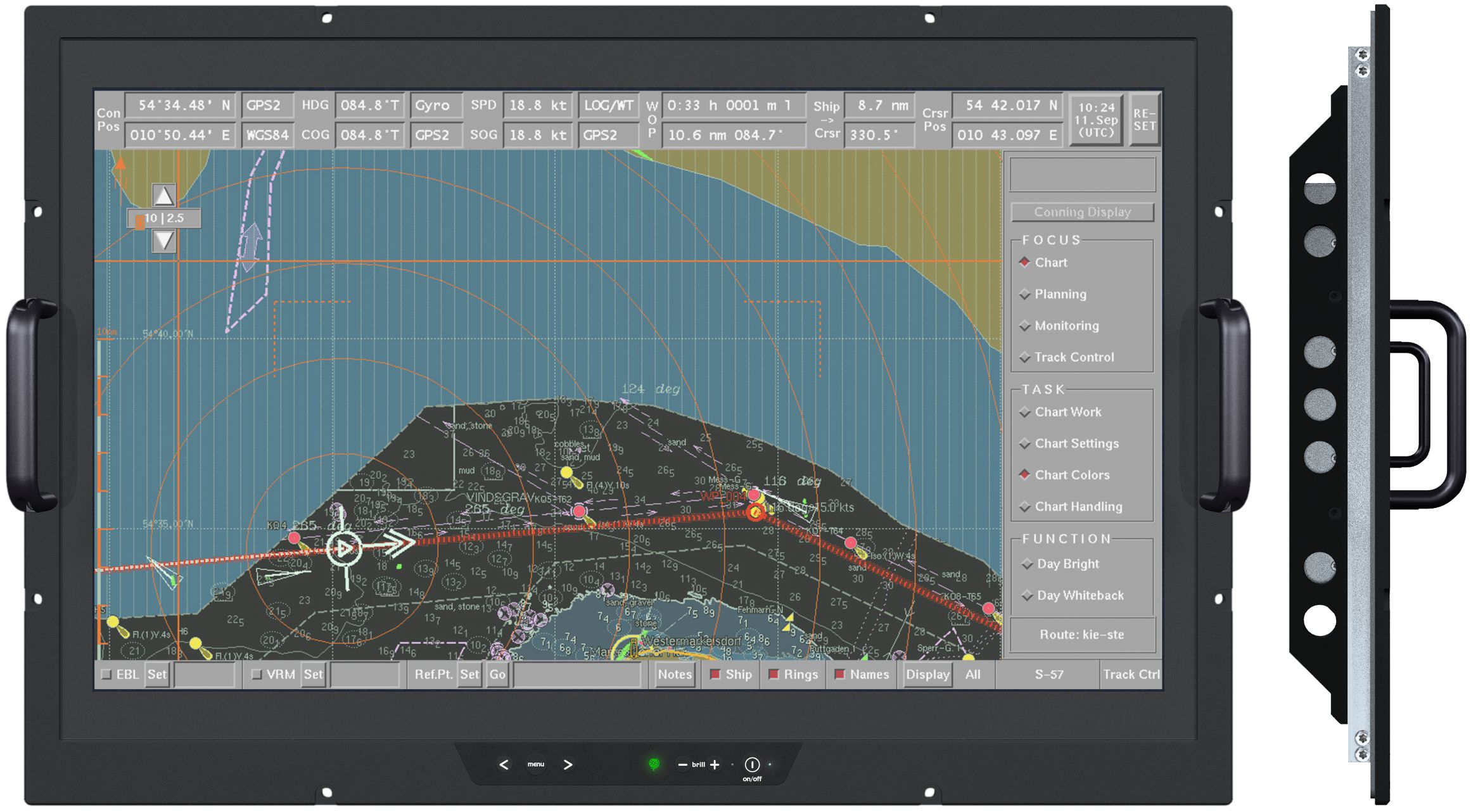The height and width of the screenshot is (812, 1471).
Task: Click the red waypoint marker labelled K04
Action: (x=294, y=538)
